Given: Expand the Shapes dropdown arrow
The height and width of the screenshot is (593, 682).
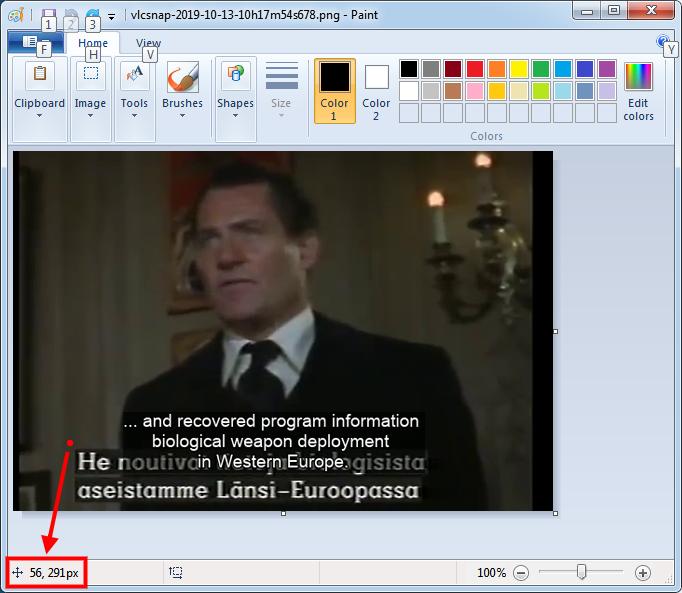Looking at the screenshot, I should point(235,116).
